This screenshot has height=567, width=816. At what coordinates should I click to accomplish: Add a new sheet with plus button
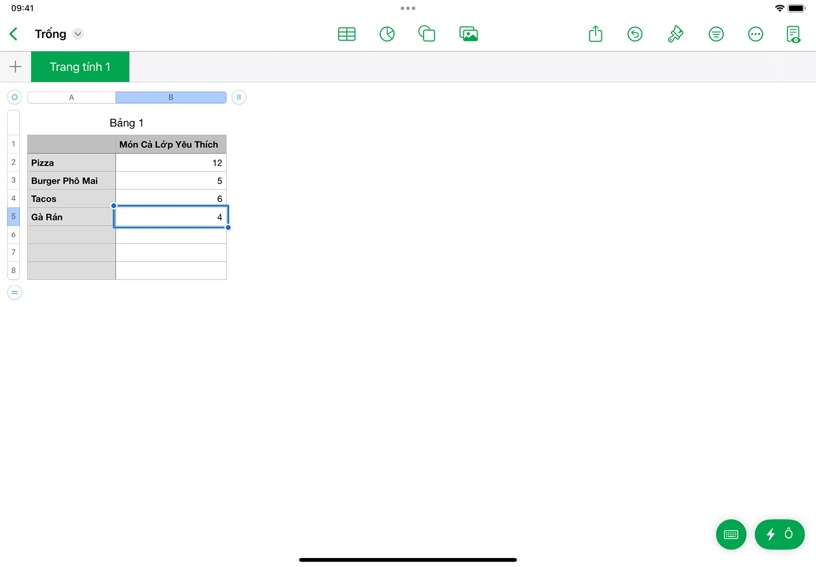coord(15,67)
